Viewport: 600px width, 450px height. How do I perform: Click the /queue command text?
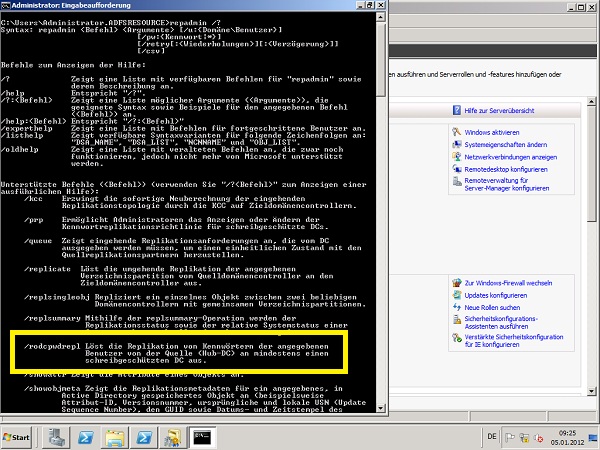(38, 241)
